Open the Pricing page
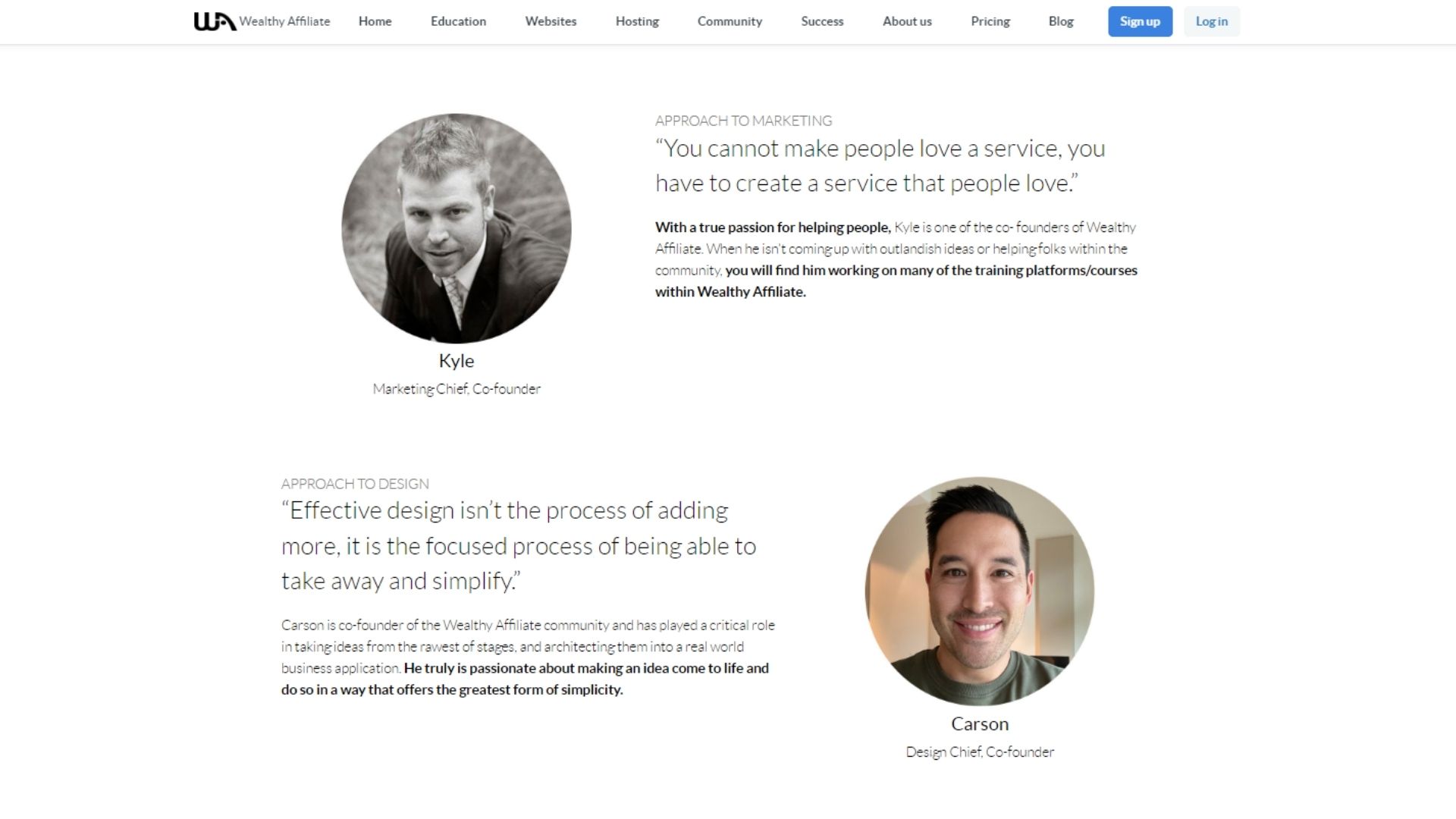This screenshot has width=1456, height=819. pos(990,21)
